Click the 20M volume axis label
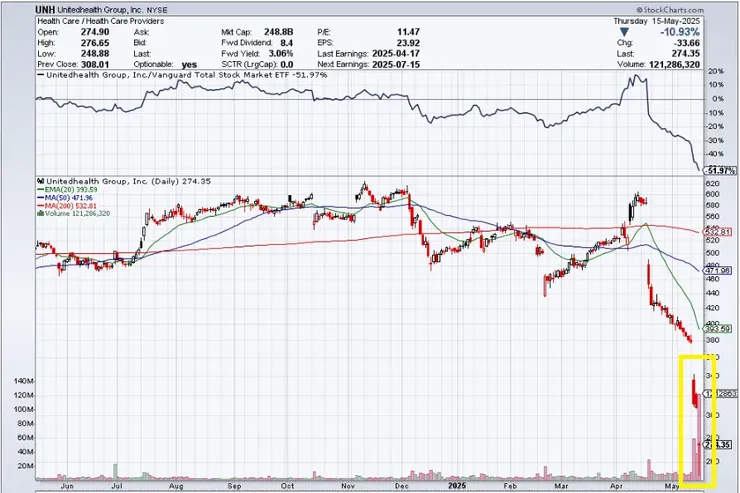 click(x=25, y=466)
